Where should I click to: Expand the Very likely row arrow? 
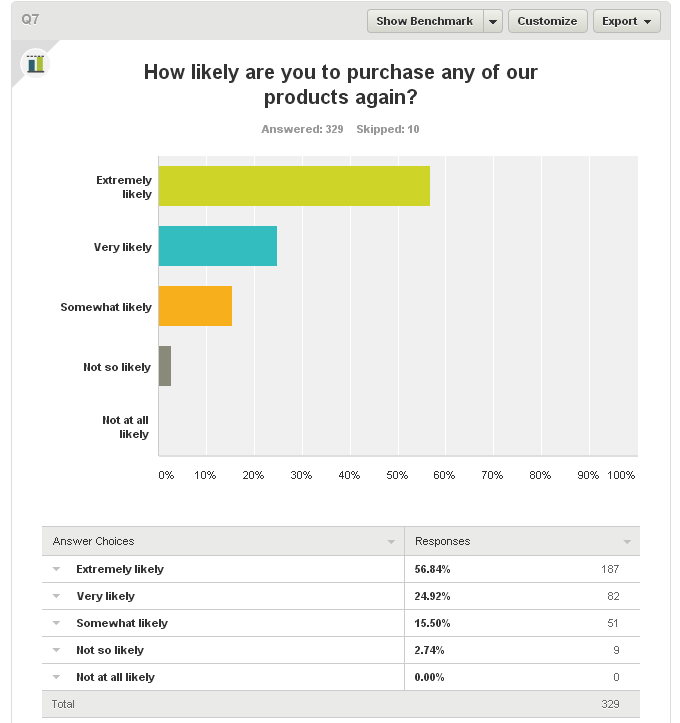(56, 596)
